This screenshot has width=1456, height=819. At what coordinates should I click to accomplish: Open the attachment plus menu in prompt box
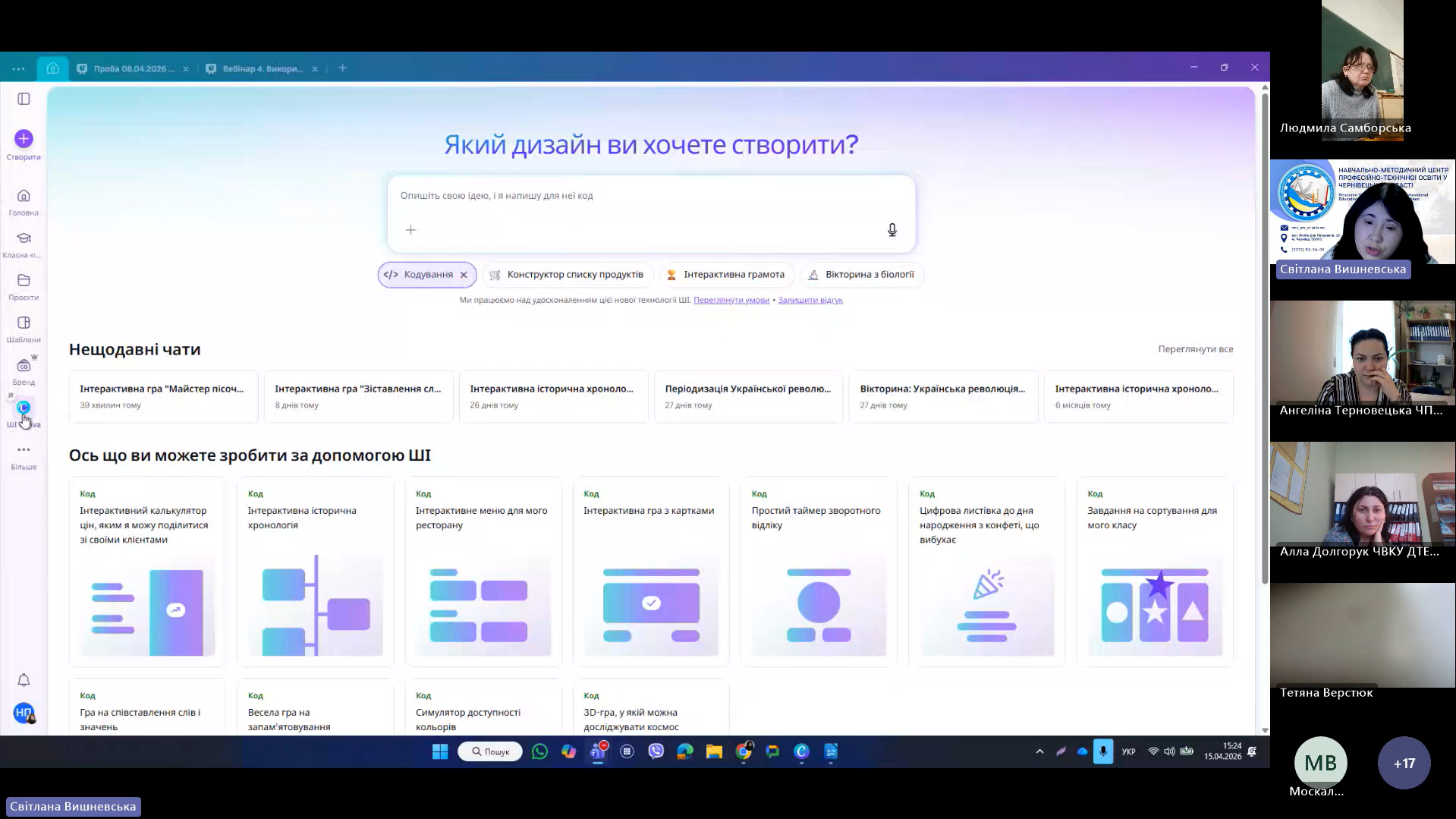click(410, 230)
